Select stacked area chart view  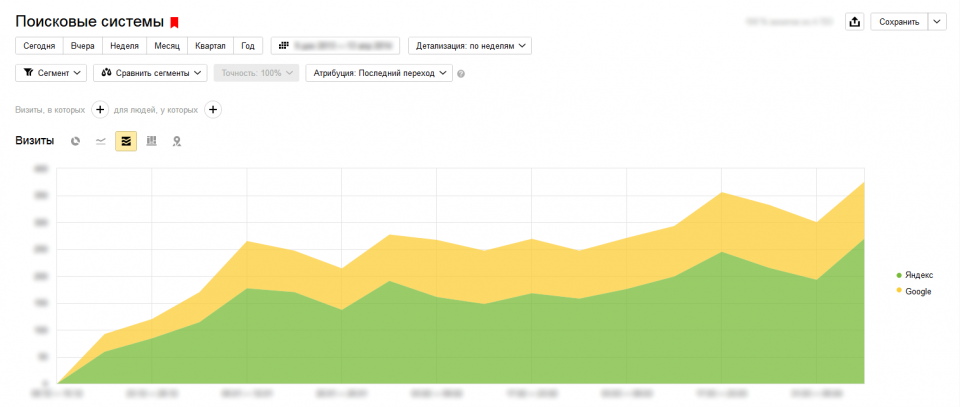tap(126, 141)
